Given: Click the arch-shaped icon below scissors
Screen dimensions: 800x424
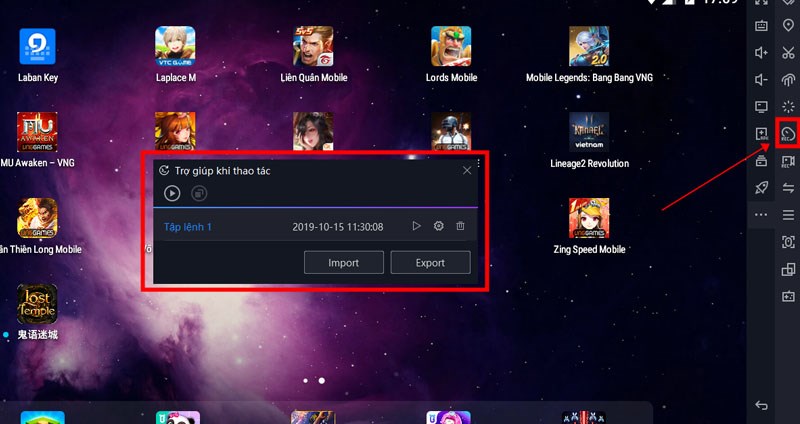Looking at the screenshot, I should 788,80.
